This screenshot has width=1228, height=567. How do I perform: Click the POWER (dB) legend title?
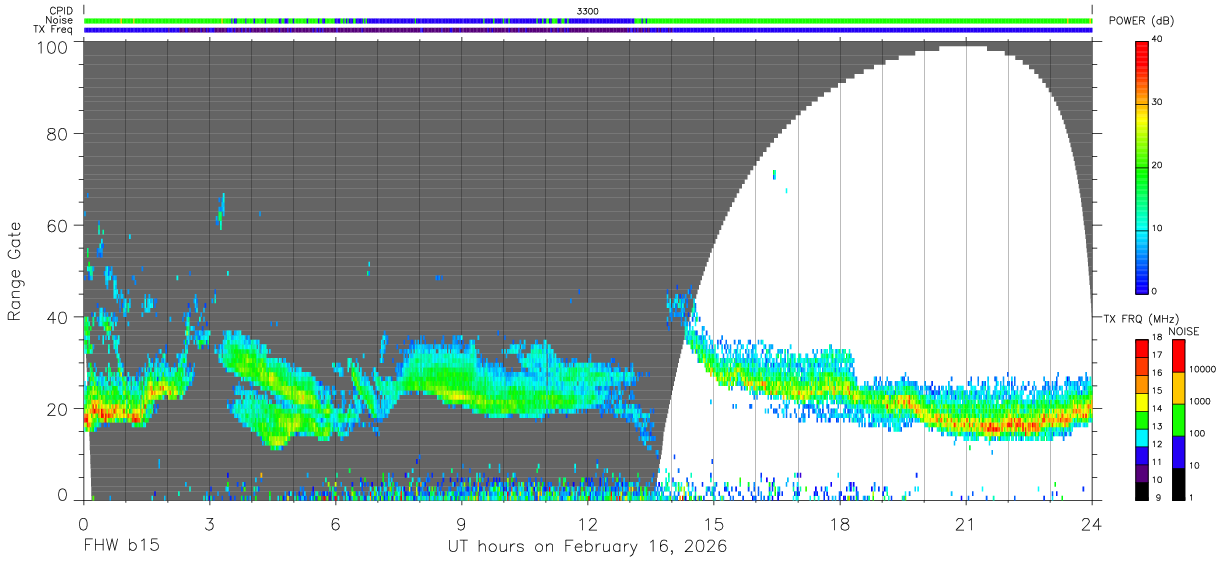pyautogui.click(x=1140, y=22)
